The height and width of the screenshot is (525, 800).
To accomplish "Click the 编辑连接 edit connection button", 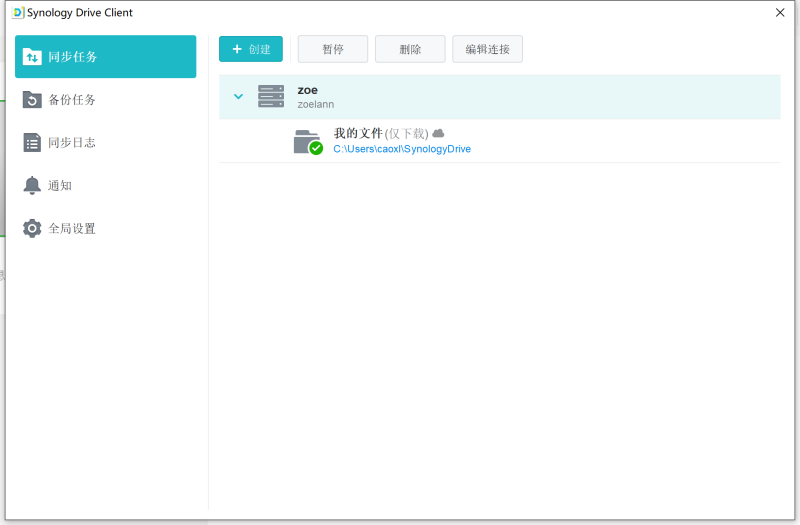I will tap(487, 49).
